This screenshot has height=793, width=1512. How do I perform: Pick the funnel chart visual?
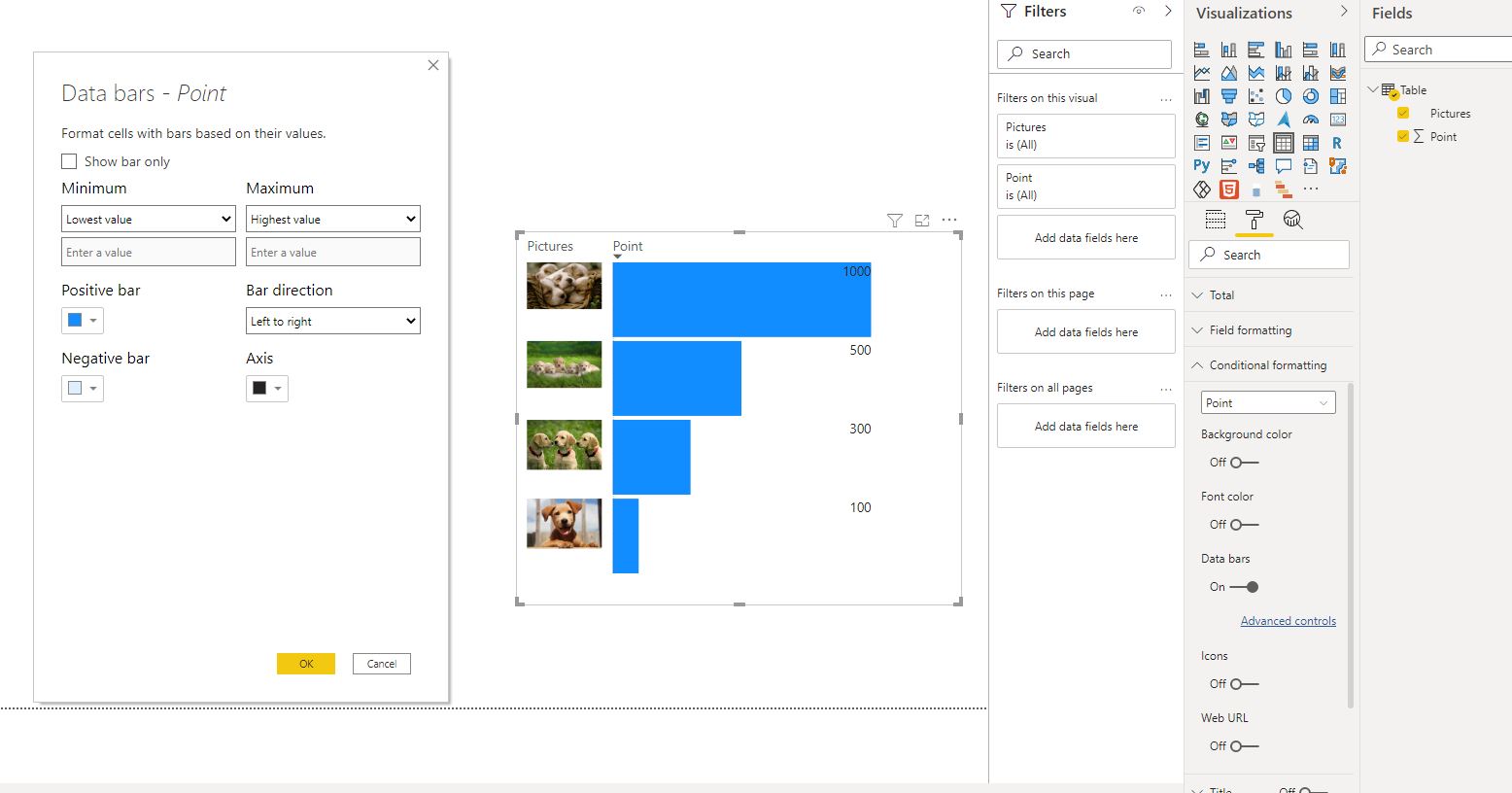point(1229,96)
